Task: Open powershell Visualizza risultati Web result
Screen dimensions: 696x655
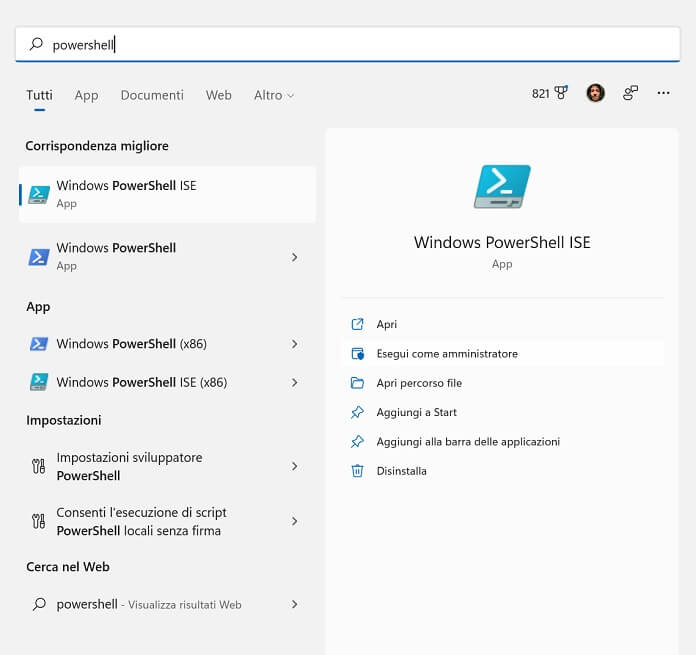Action: click(x=167, y=604)
